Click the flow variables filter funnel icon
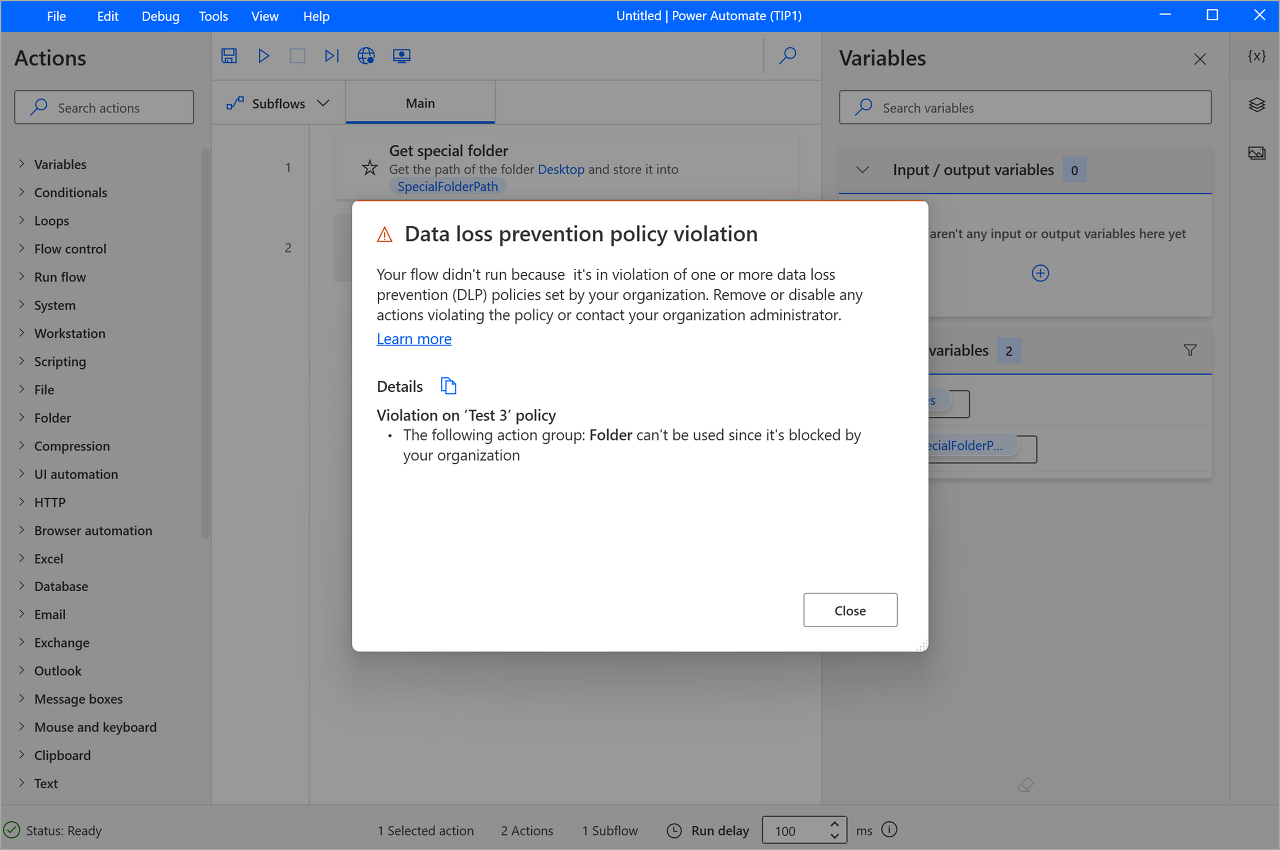The height and width of the screenshot is (850, 1280). tap(1190, 350)
